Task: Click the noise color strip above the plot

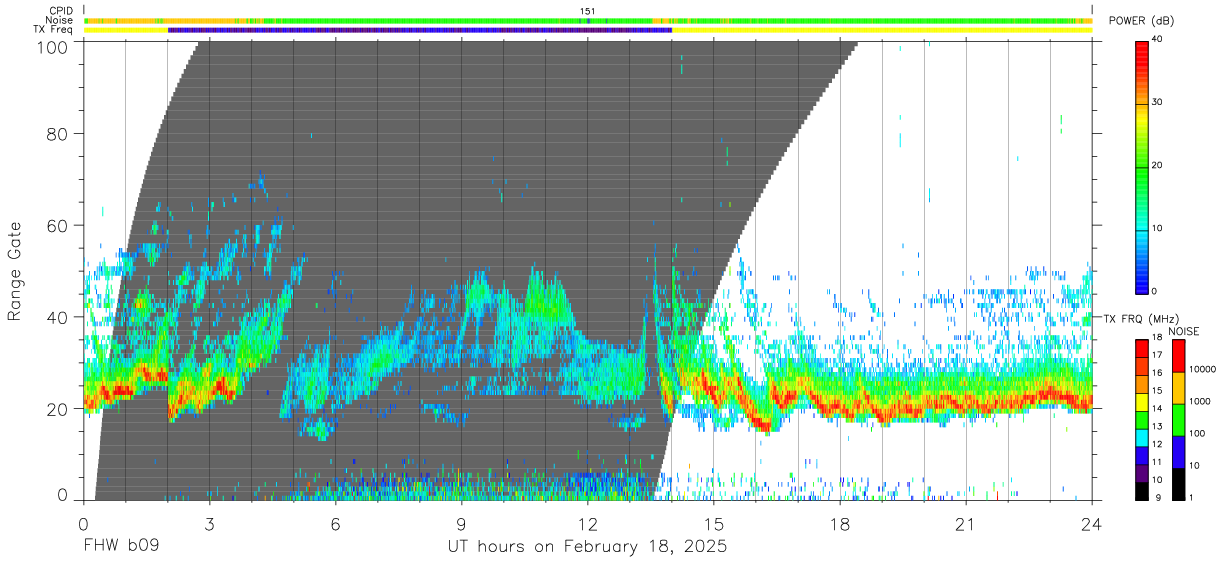Action: coord(588,20)
